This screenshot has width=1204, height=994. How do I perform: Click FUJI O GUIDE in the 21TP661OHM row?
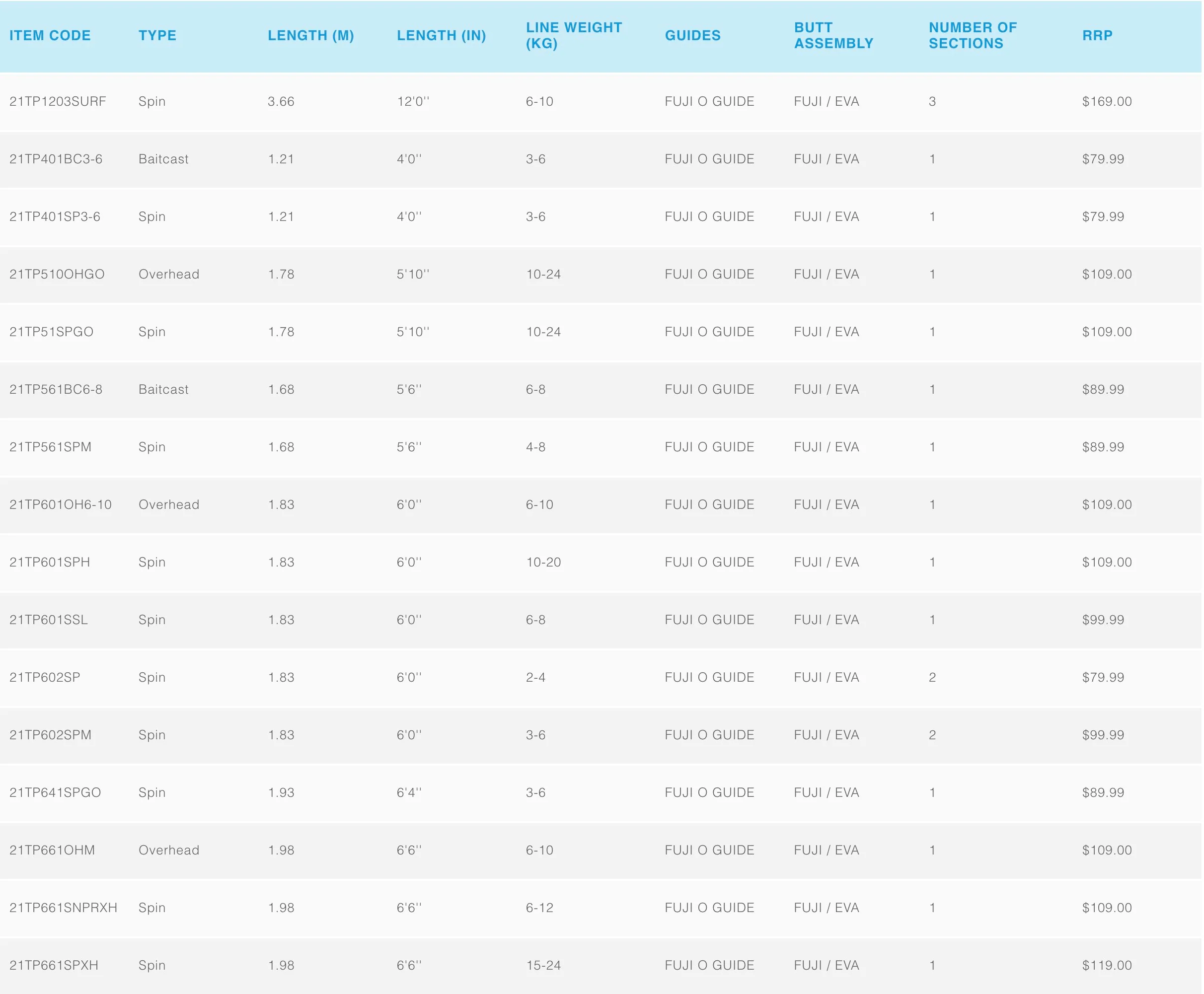tap(710, 851)
